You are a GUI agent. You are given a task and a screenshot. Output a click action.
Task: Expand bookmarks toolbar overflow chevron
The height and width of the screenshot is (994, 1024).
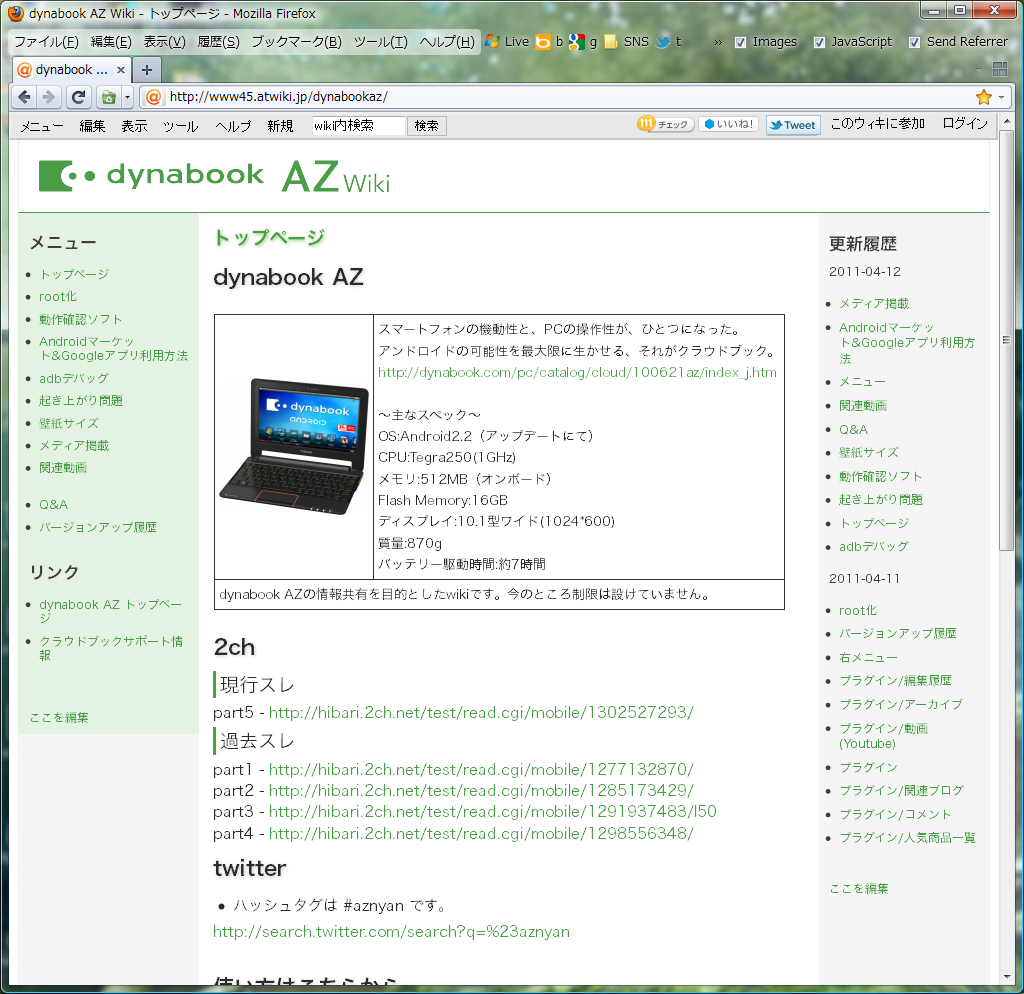(x=718, y=42)
